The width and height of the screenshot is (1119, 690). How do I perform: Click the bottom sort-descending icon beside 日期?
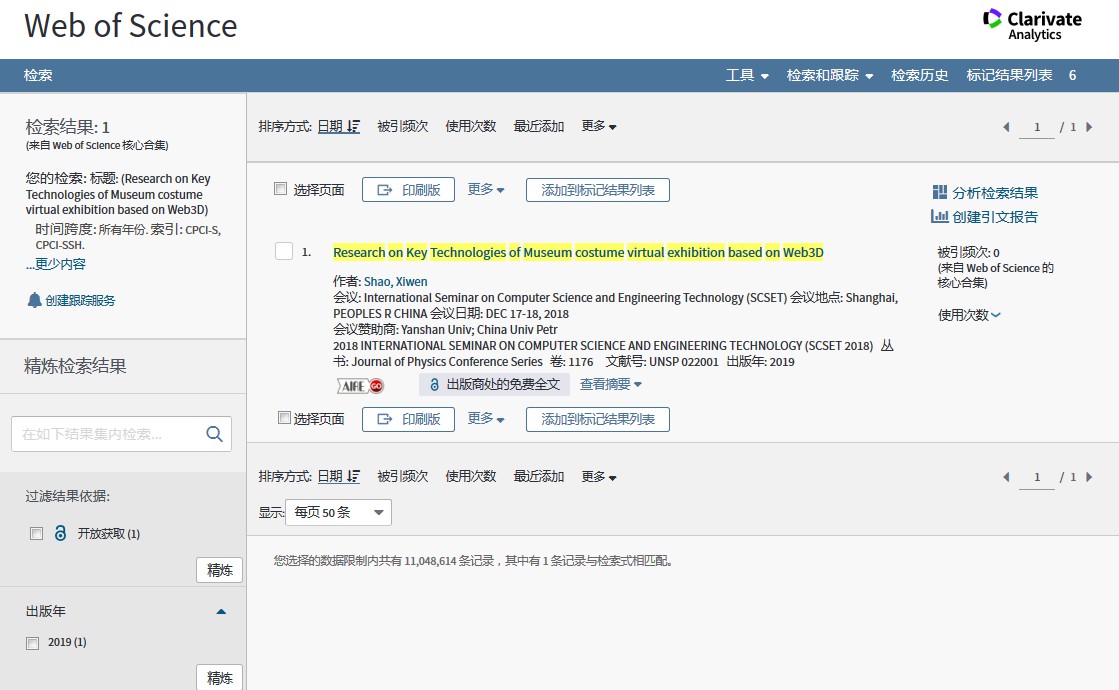click(353, 476)
